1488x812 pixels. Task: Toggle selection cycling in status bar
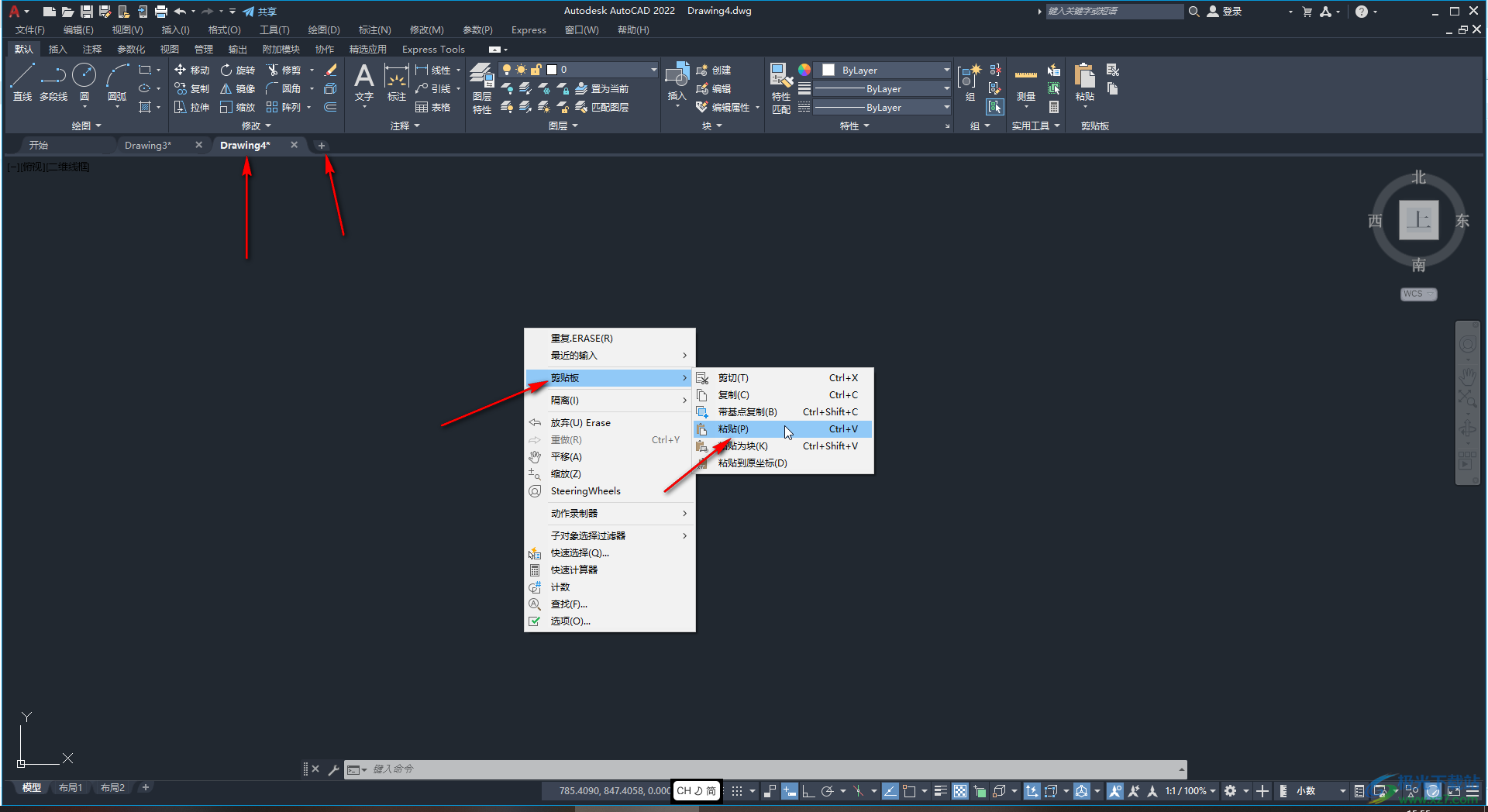(x=980, y=791)
